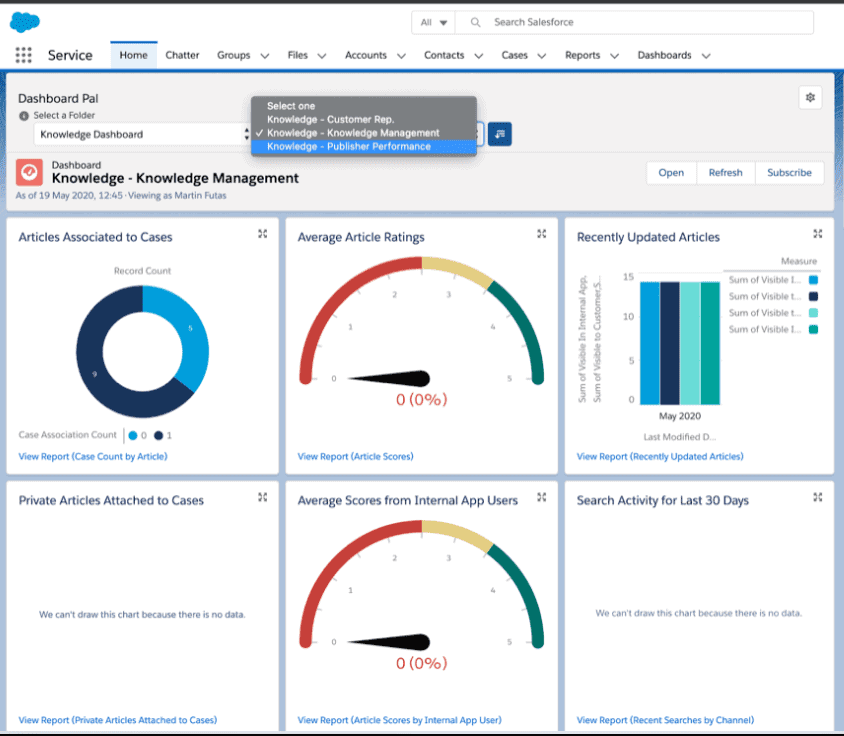Expand Search Activity for Last 30 Days chart

click(x=818, y=497)
